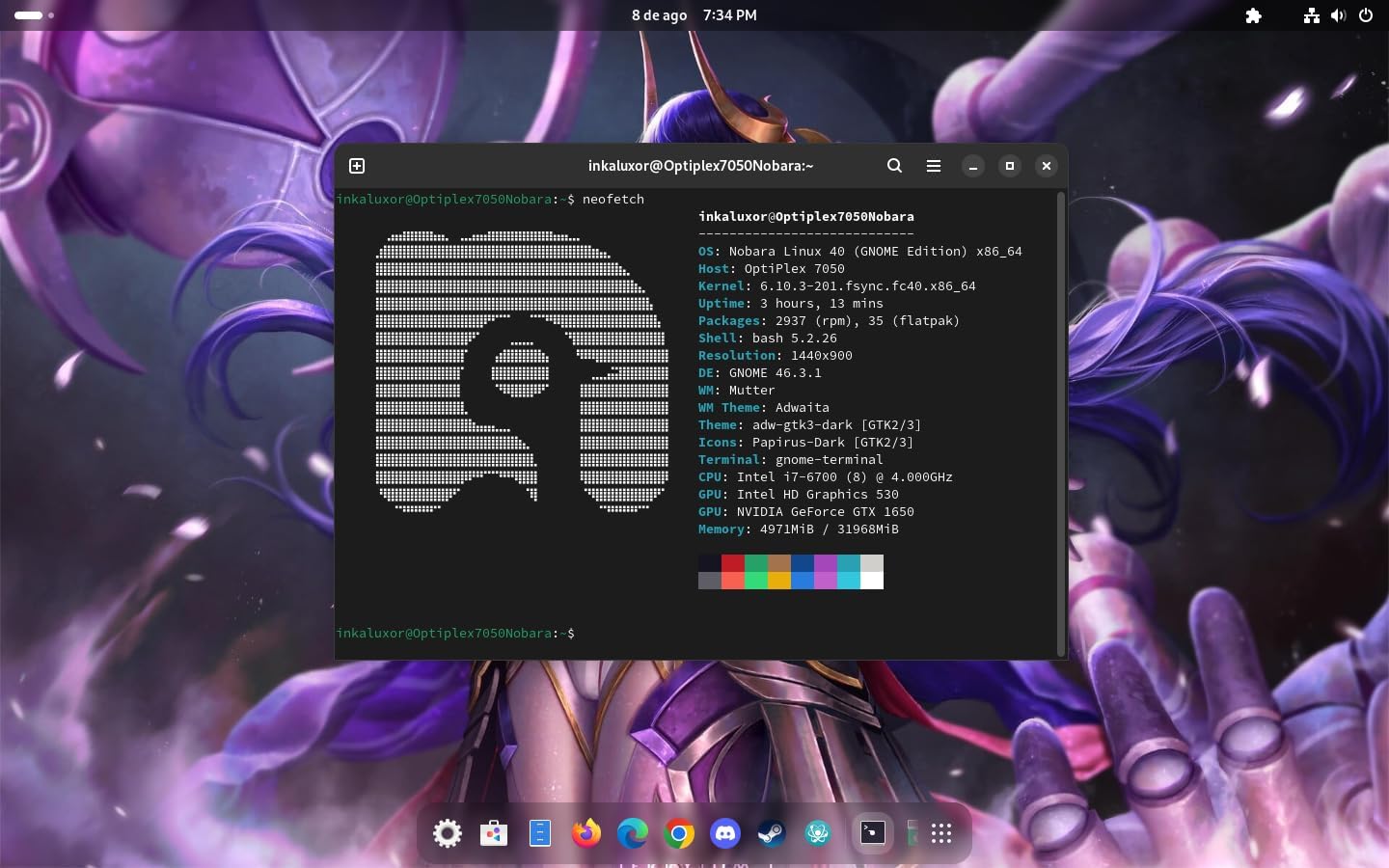Image resolution: width=1389 pixels, height=868 pixels.
Task: Click the Terminal icon in the dock
Action: click(873, 833)
